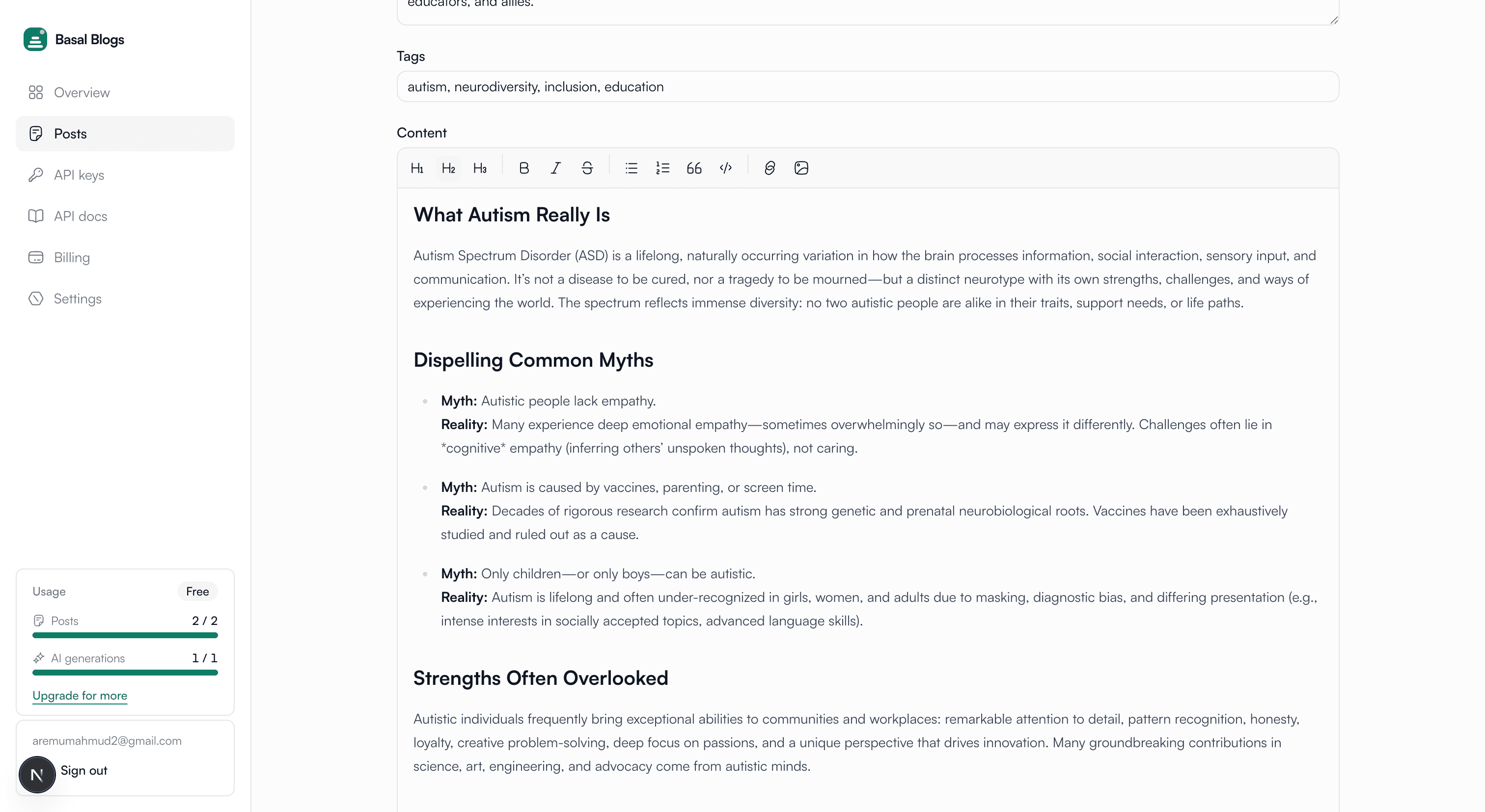
Task: Insert a hyperlink
Action: tap(770, 168)
